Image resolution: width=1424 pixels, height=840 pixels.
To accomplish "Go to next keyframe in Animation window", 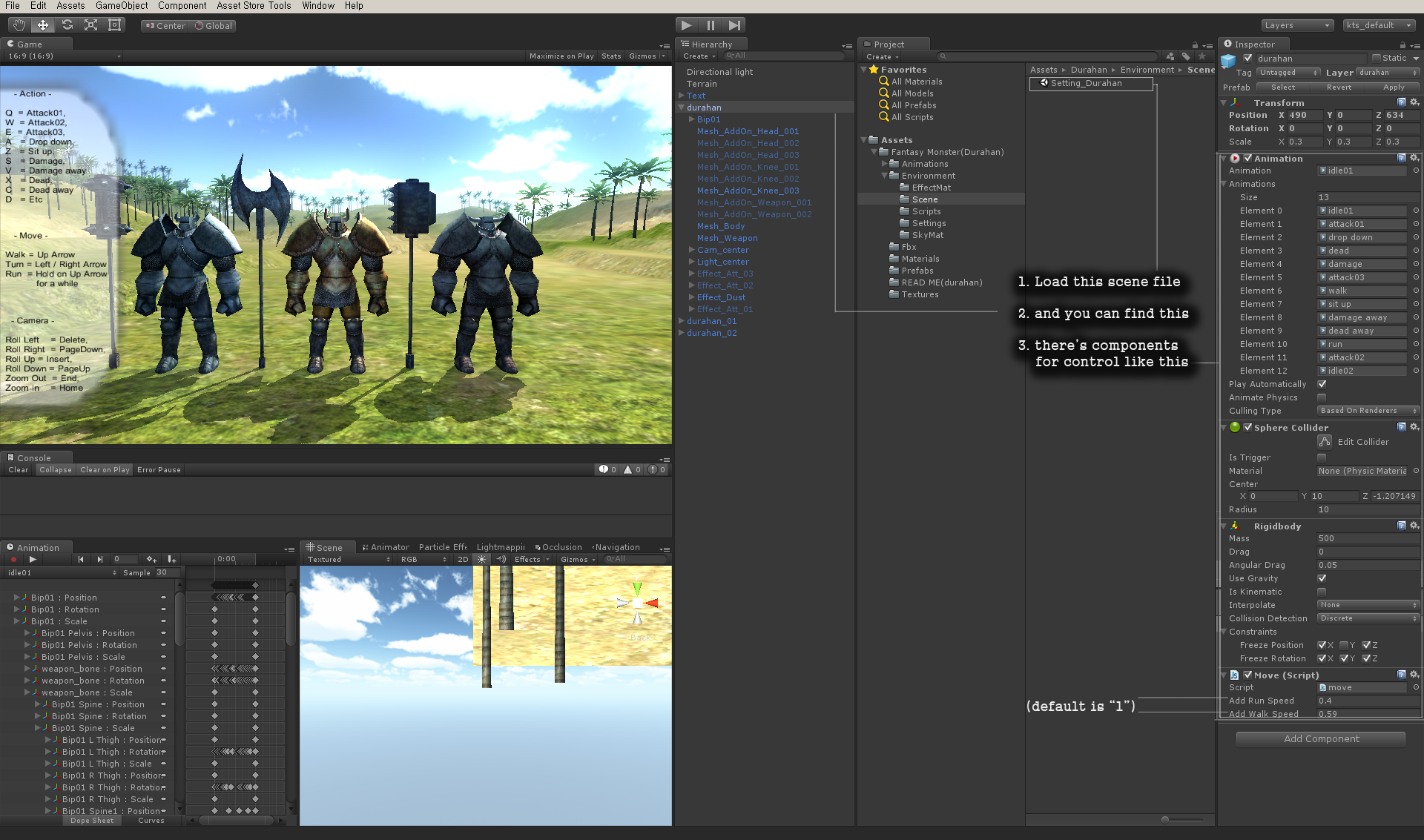I will click(x=99, y=559).
